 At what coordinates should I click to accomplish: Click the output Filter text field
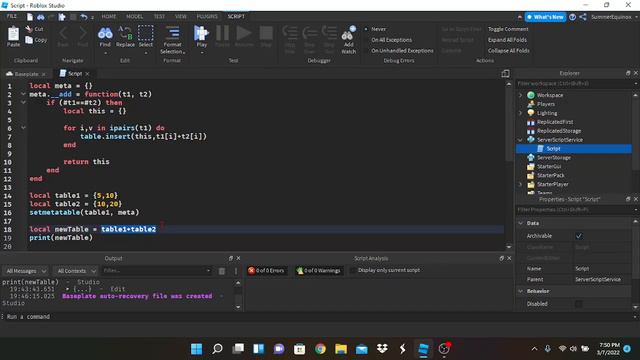coord(156,271)
